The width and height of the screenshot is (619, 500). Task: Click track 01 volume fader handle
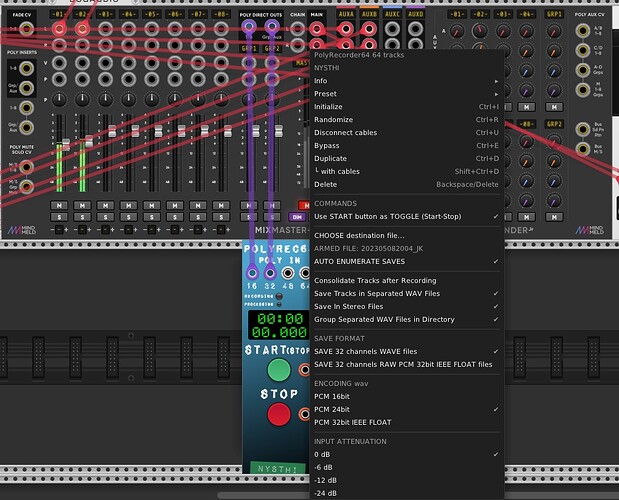click(x=66, y=144)
